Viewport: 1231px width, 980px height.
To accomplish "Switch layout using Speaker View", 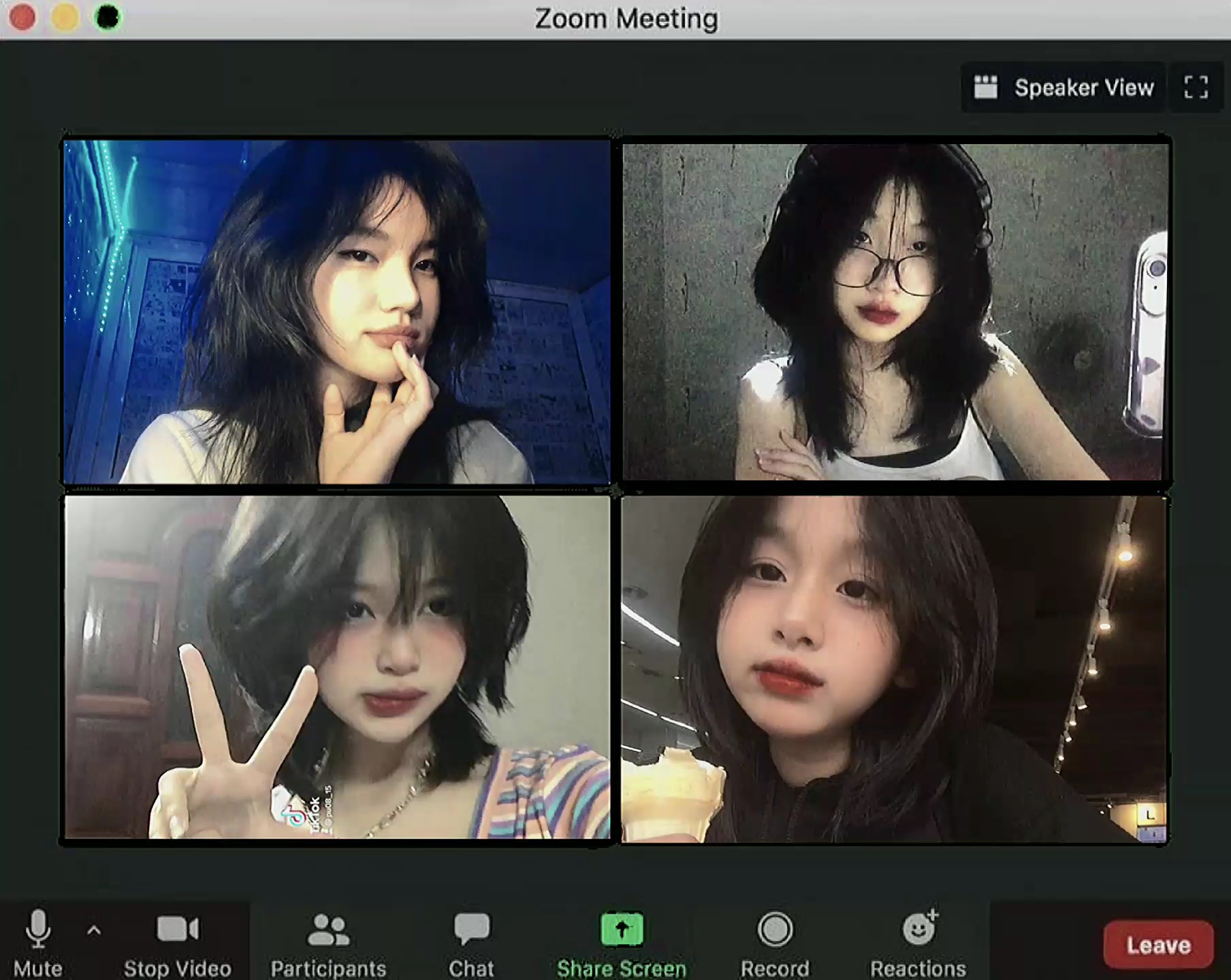I will (1064, 88).
